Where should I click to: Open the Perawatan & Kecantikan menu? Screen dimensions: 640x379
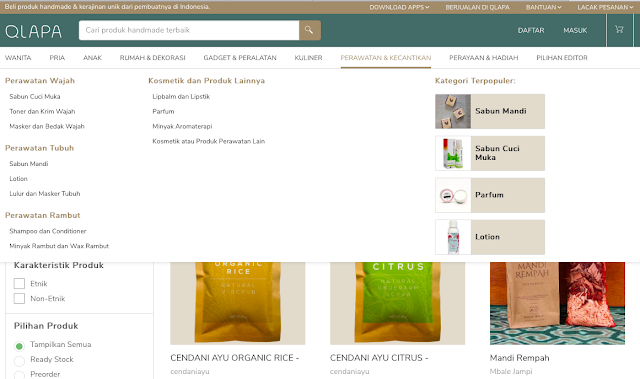386,58
